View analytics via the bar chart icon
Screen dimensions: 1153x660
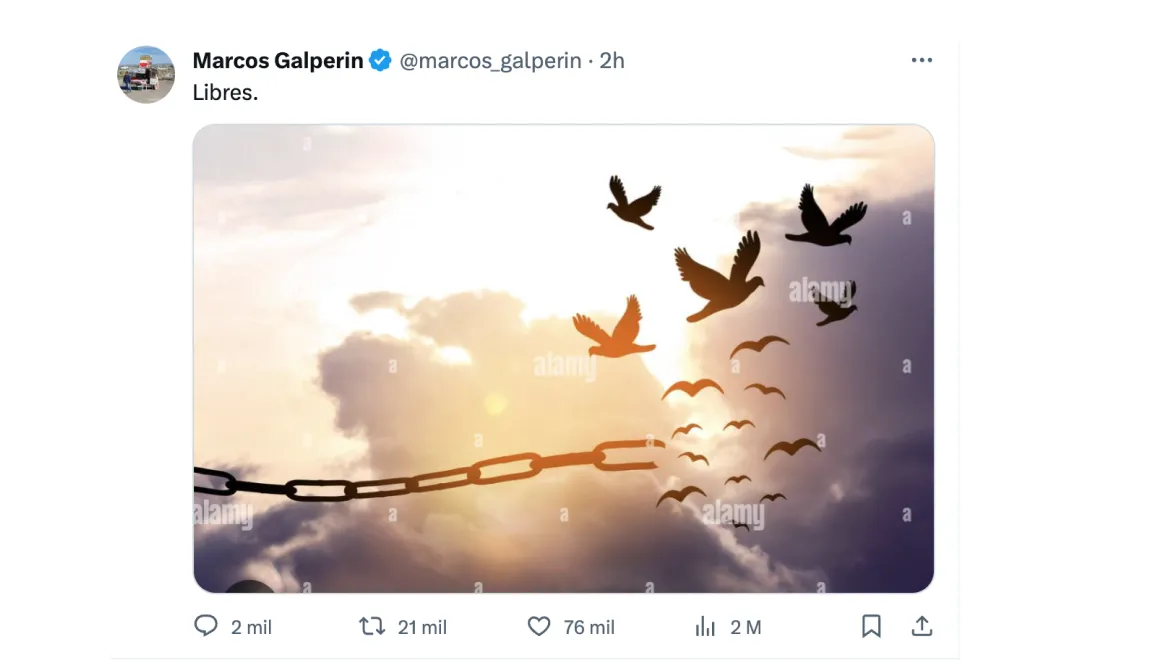[705, 626]
